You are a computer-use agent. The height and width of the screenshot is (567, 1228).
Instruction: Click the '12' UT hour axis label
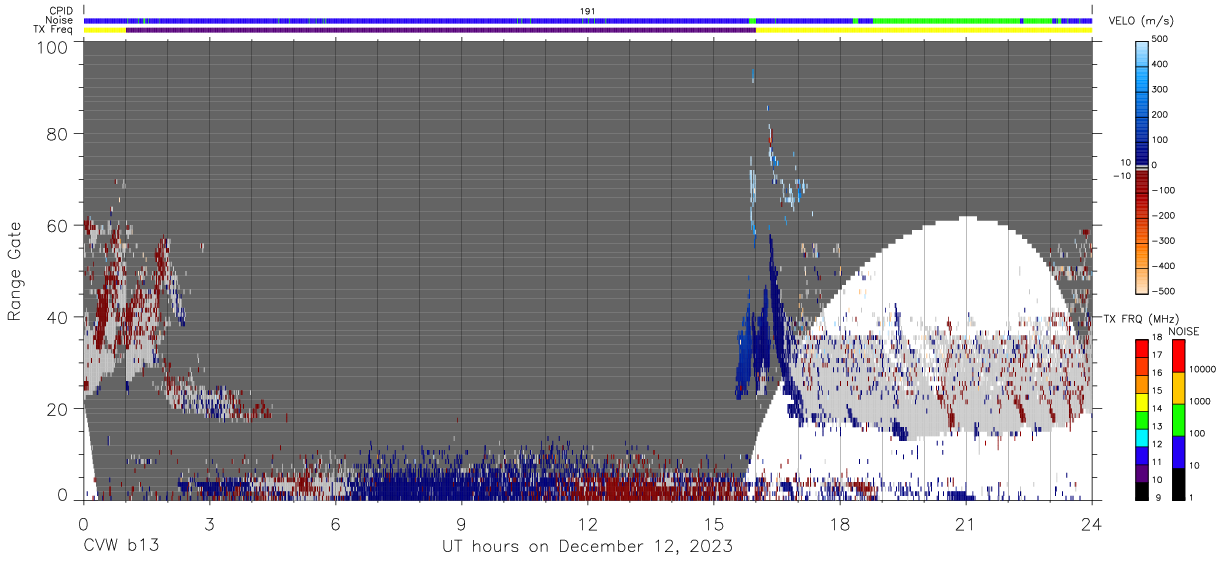point(588,524)
